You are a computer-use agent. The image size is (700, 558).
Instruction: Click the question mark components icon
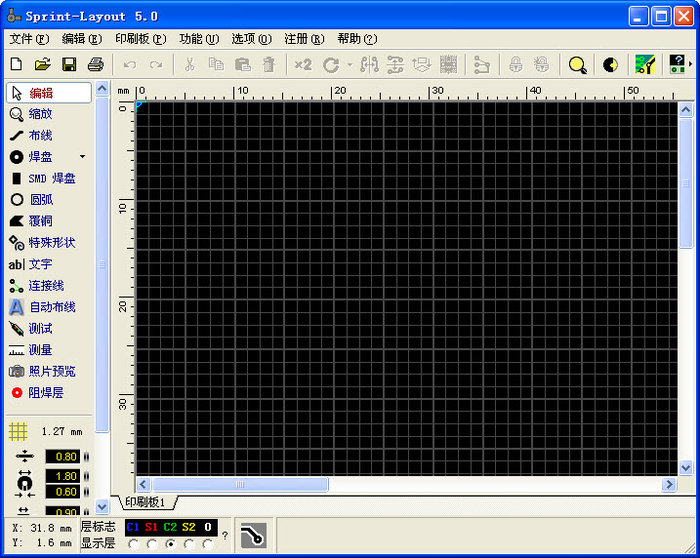coord(677,64)
